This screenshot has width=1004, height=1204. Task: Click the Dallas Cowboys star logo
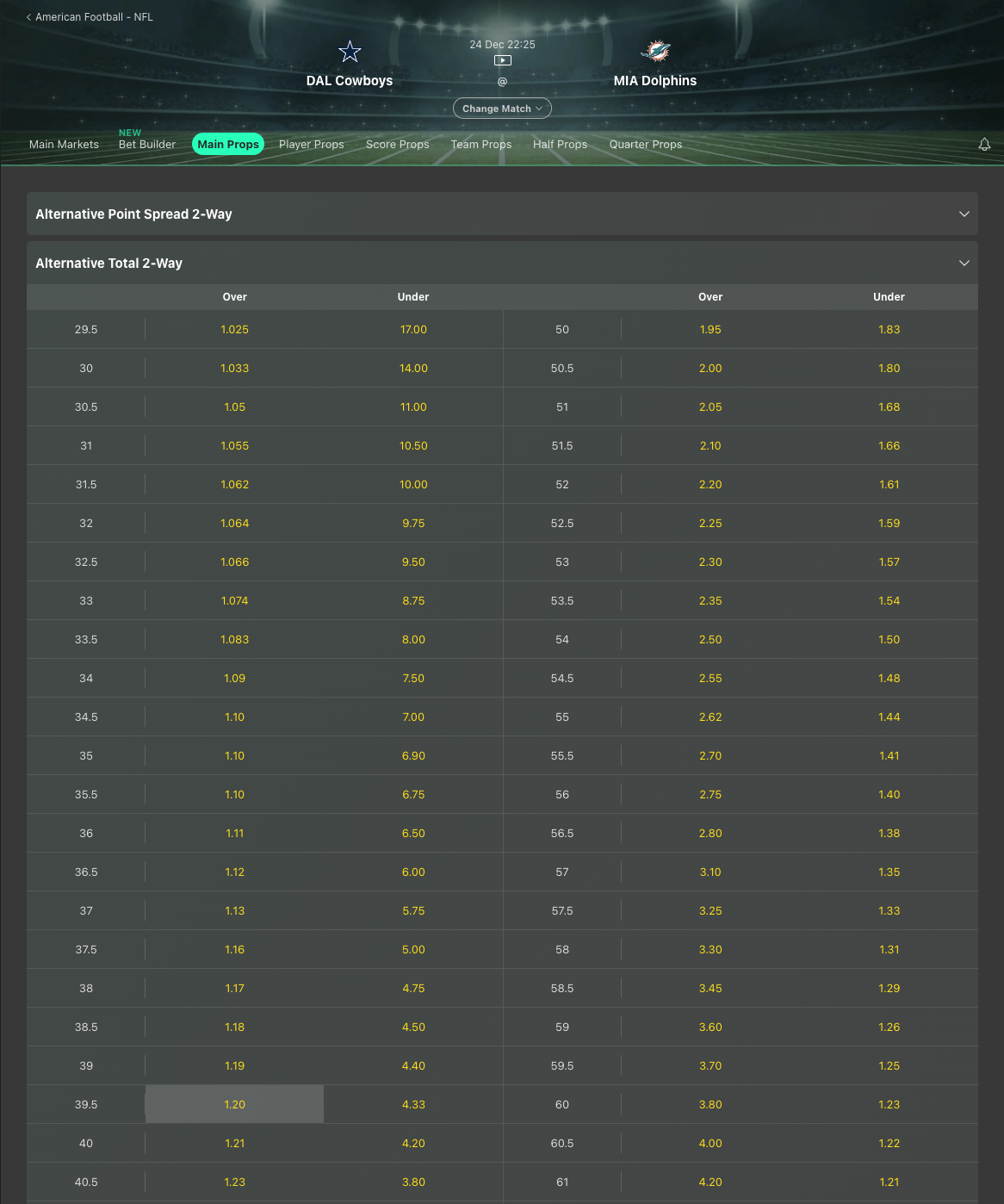pyautogui.click(x=350, y=53)
